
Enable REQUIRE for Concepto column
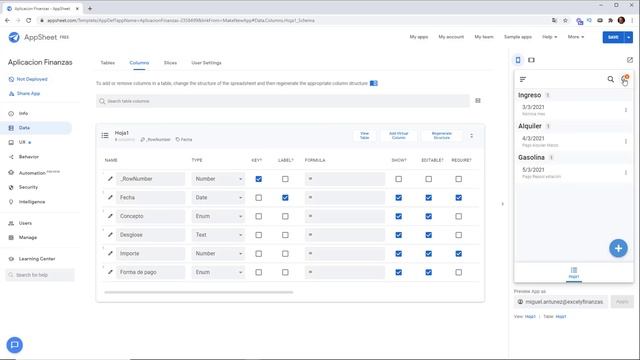tap(459, 216)
